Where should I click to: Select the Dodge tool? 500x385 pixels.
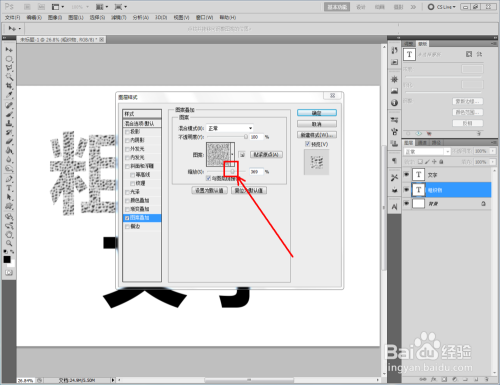(9, 169)
